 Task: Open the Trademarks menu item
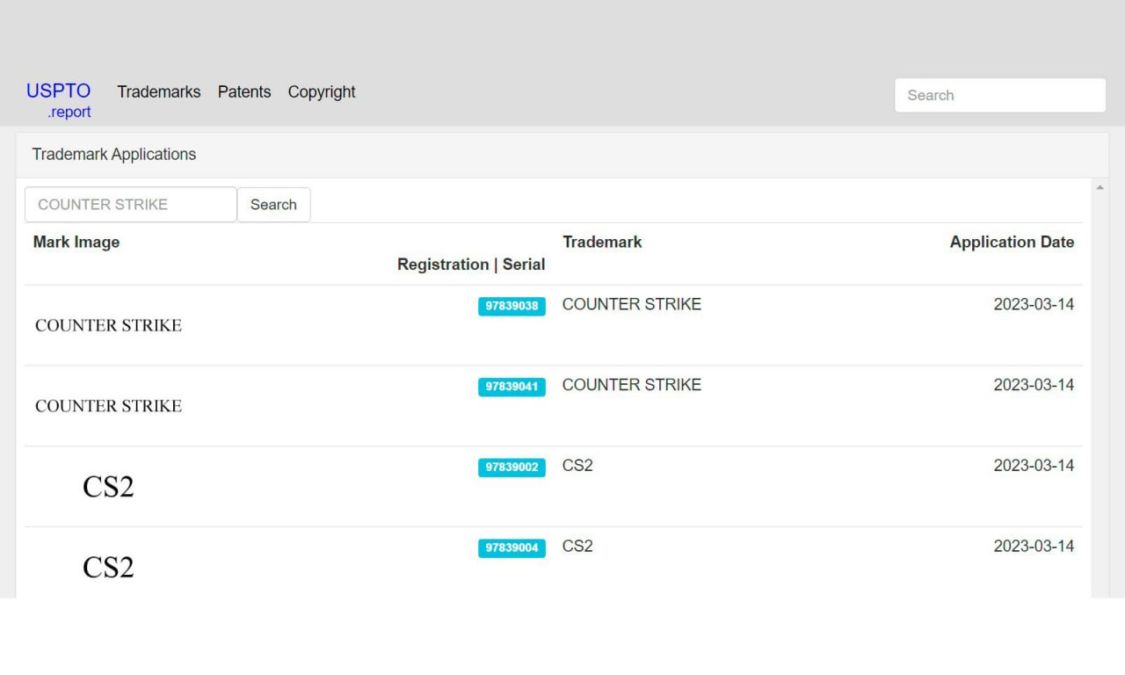159,92
